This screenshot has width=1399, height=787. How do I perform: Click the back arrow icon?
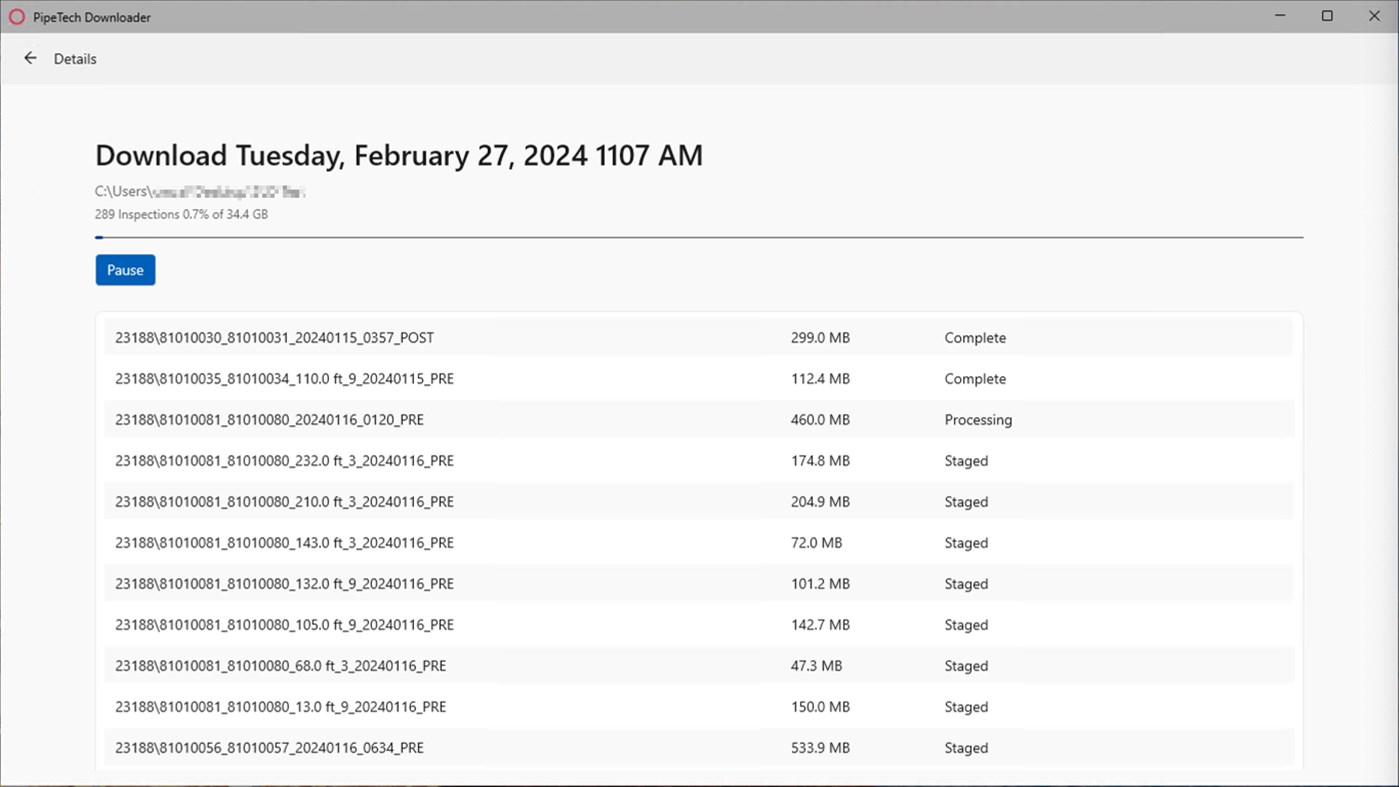click(x=30, y=59)
